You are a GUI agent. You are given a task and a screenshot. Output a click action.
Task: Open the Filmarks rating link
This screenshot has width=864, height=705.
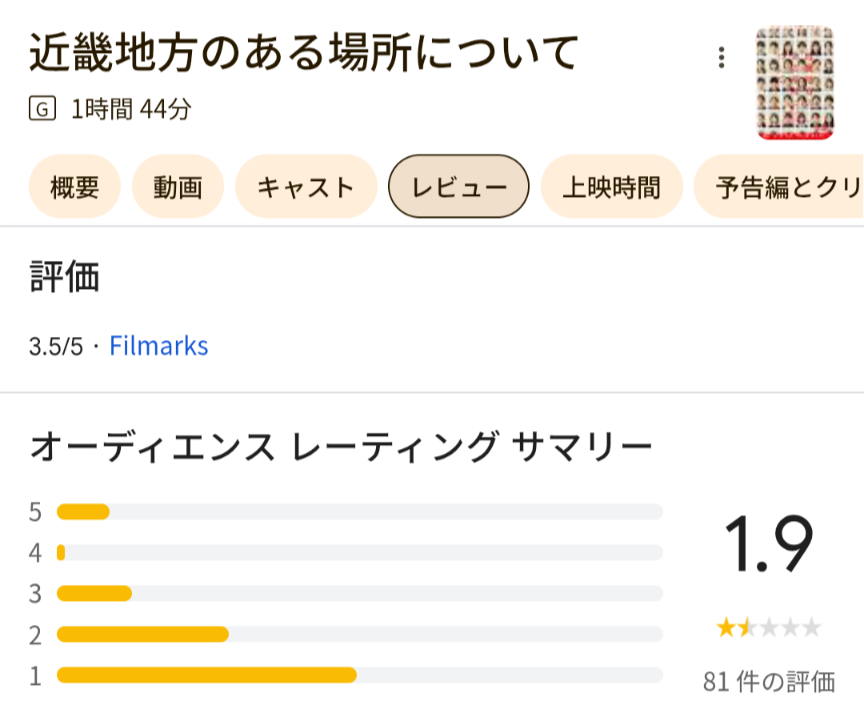click(159, 347)
